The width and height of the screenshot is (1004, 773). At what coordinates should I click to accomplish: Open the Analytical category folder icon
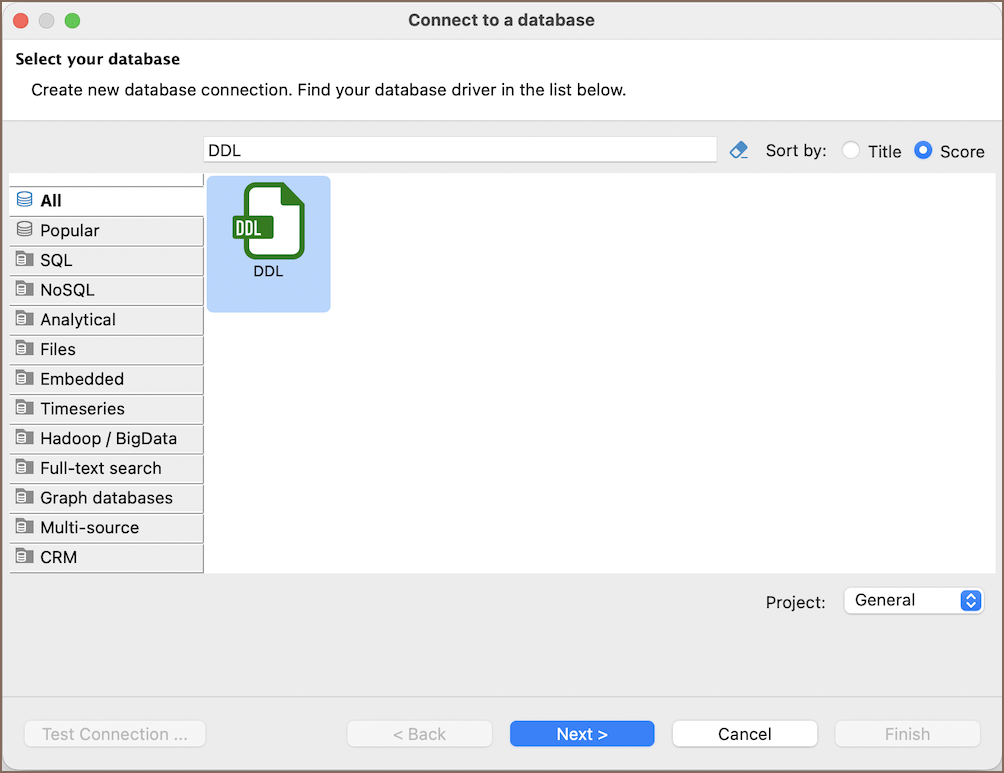(x=24, y=318)
